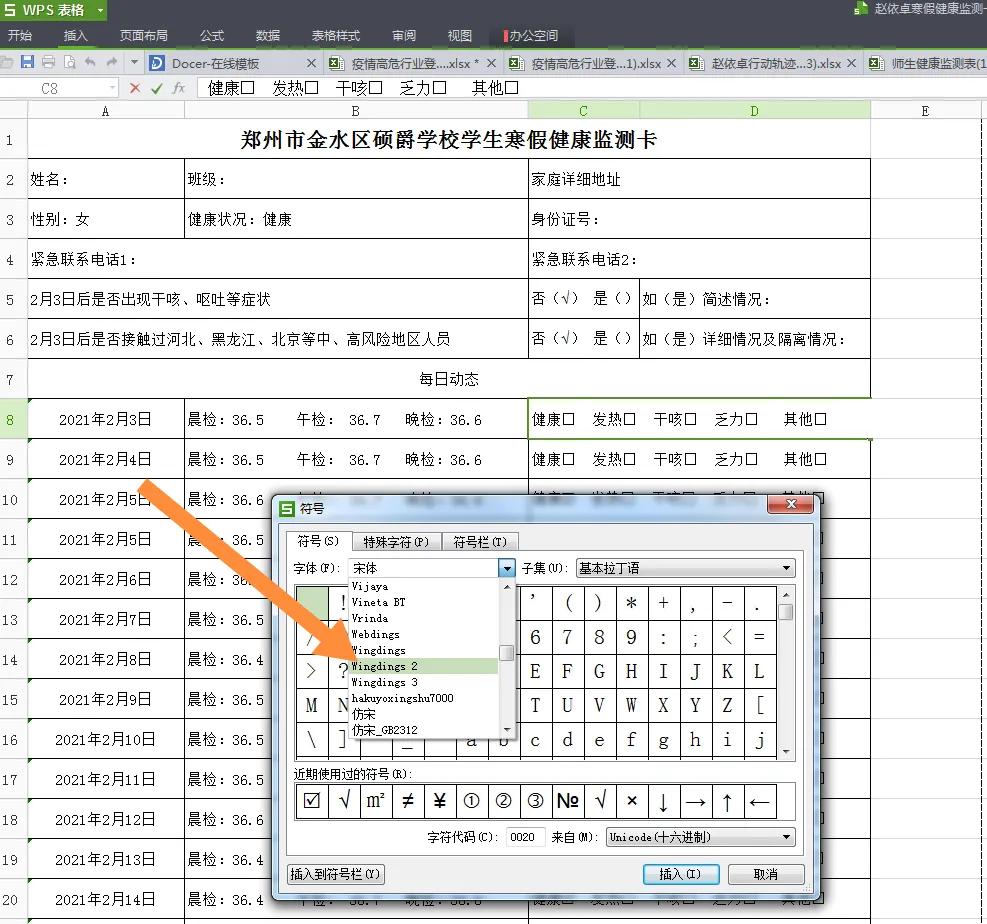Open the WPS 表格 application menu dropdown
The image size is (987, 924).
click(100, 10)
